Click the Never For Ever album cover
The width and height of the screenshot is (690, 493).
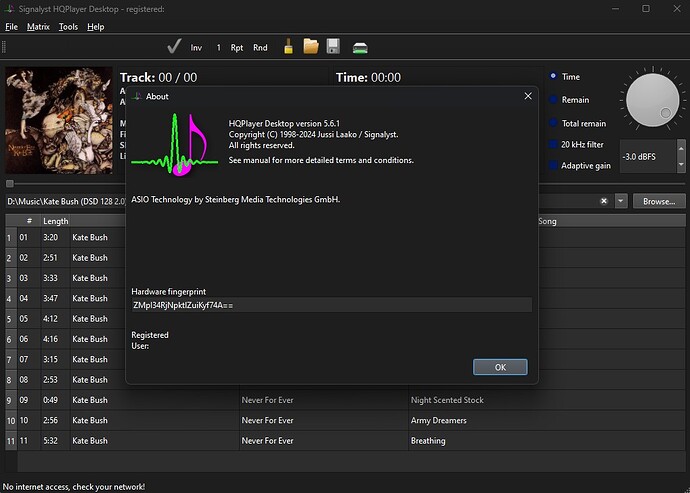pyautogui.click(x=59, y=120)
